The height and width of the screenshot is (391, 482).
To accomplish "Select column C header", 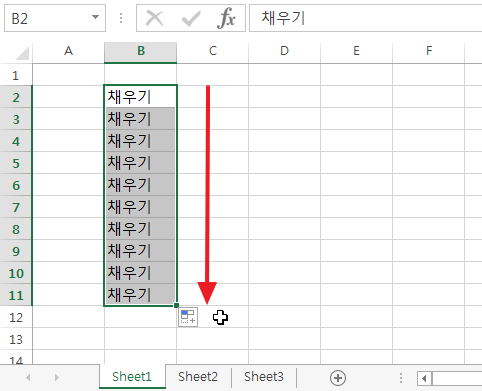I will (x=213, y=51).
